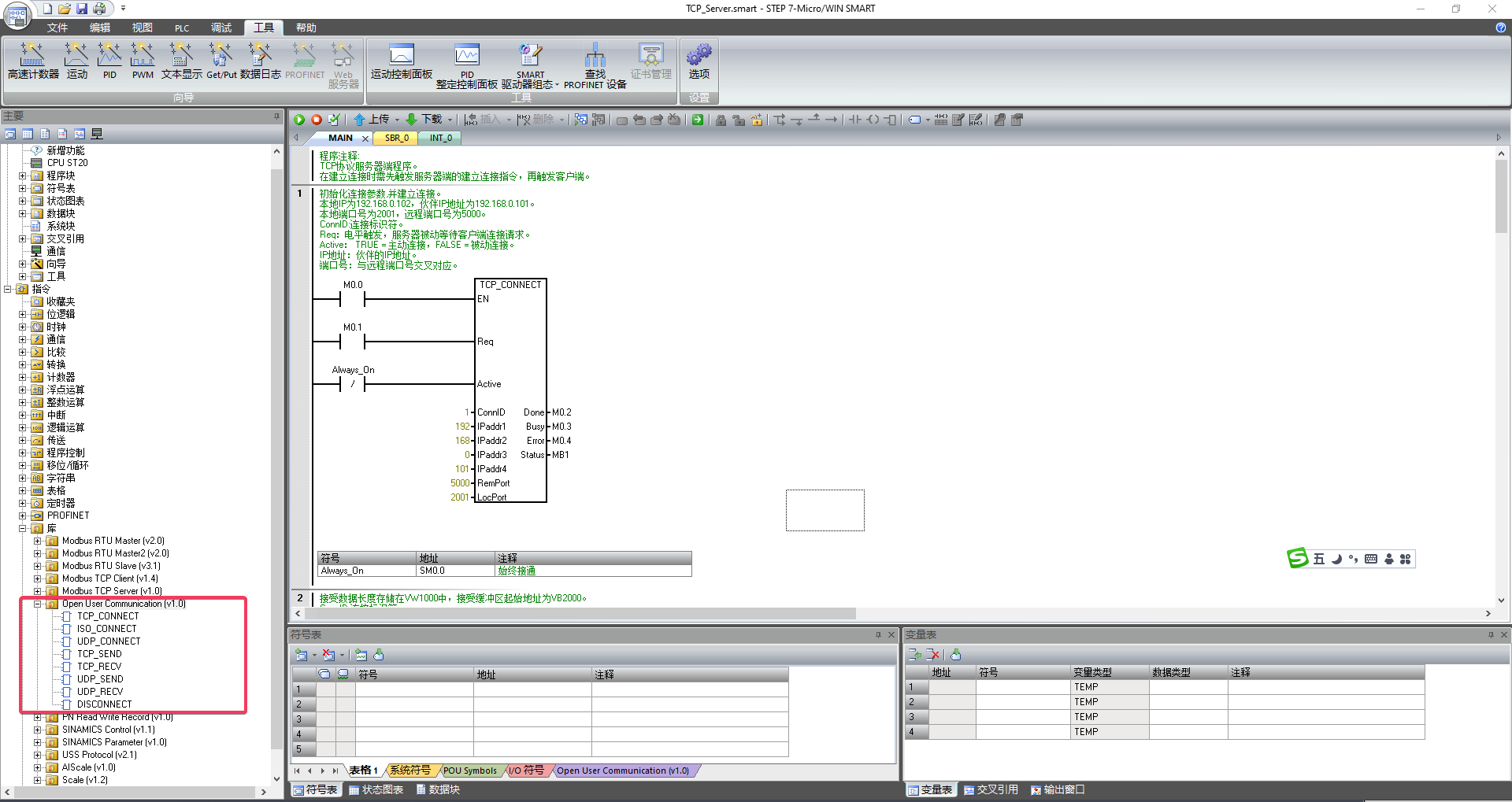Open the PID tuning control panel
The image size is (1512, 802).
point(467,65)
